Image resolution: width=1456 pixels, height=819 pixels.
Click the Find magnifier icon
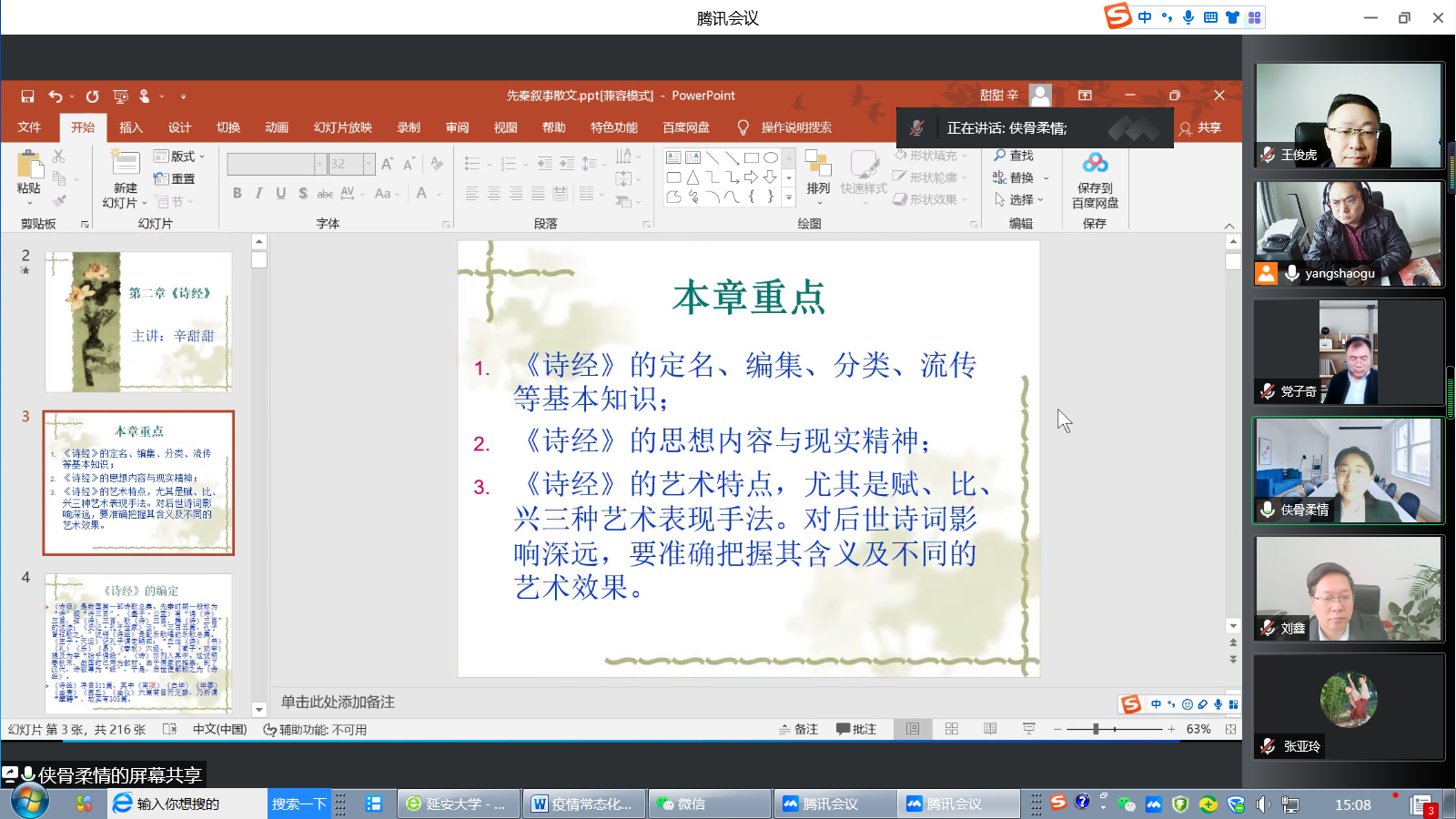1000,156
